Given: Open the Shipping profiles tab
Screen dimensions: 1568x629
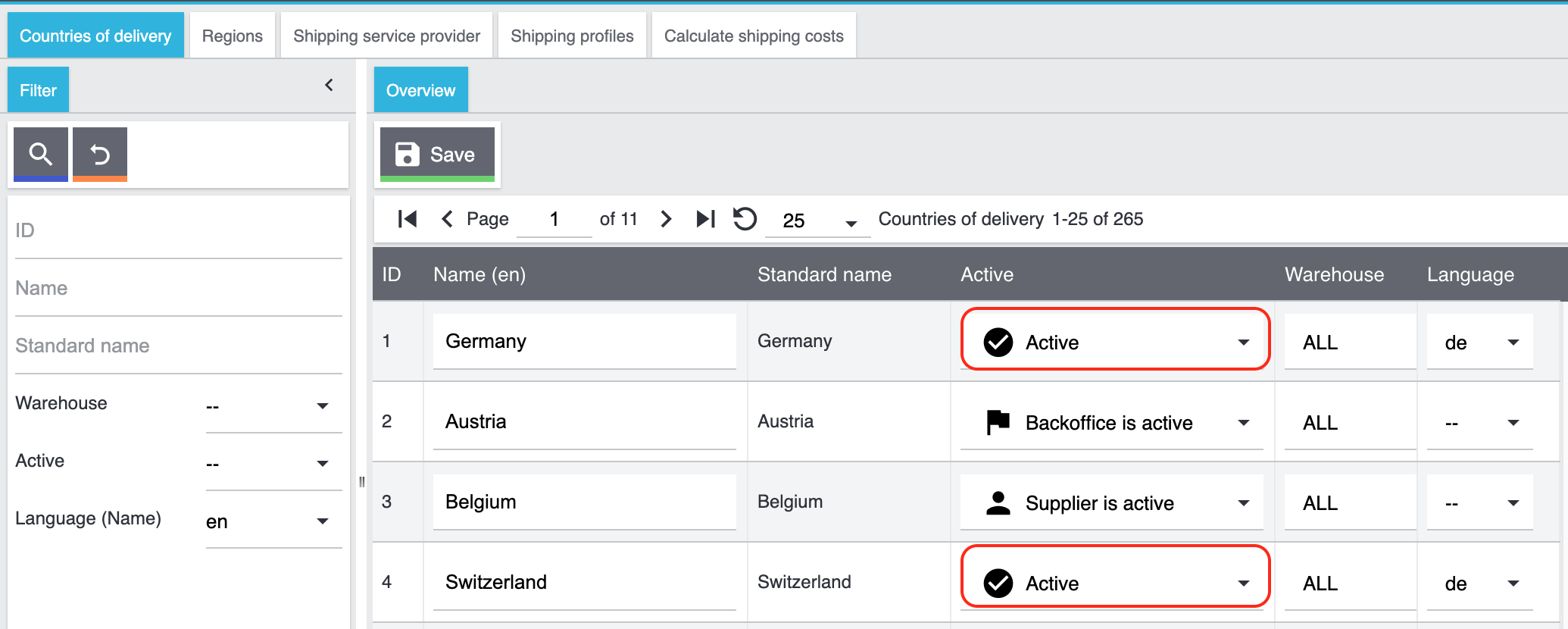Looking at the screenshot, I should [x=572, y=36].
